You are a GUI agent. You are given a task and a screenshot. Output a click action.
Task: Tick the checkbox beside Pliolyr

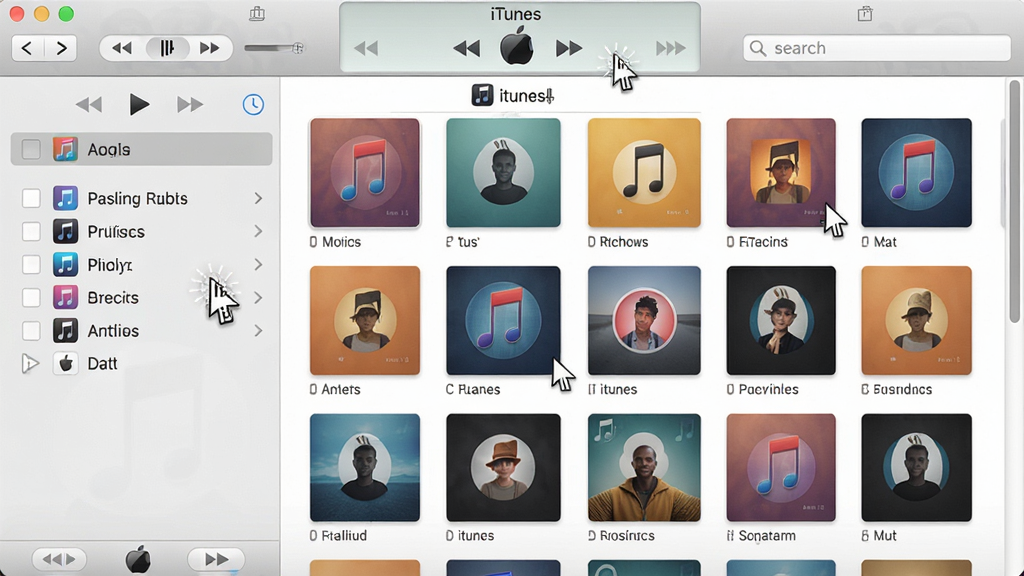click(31, 264)
